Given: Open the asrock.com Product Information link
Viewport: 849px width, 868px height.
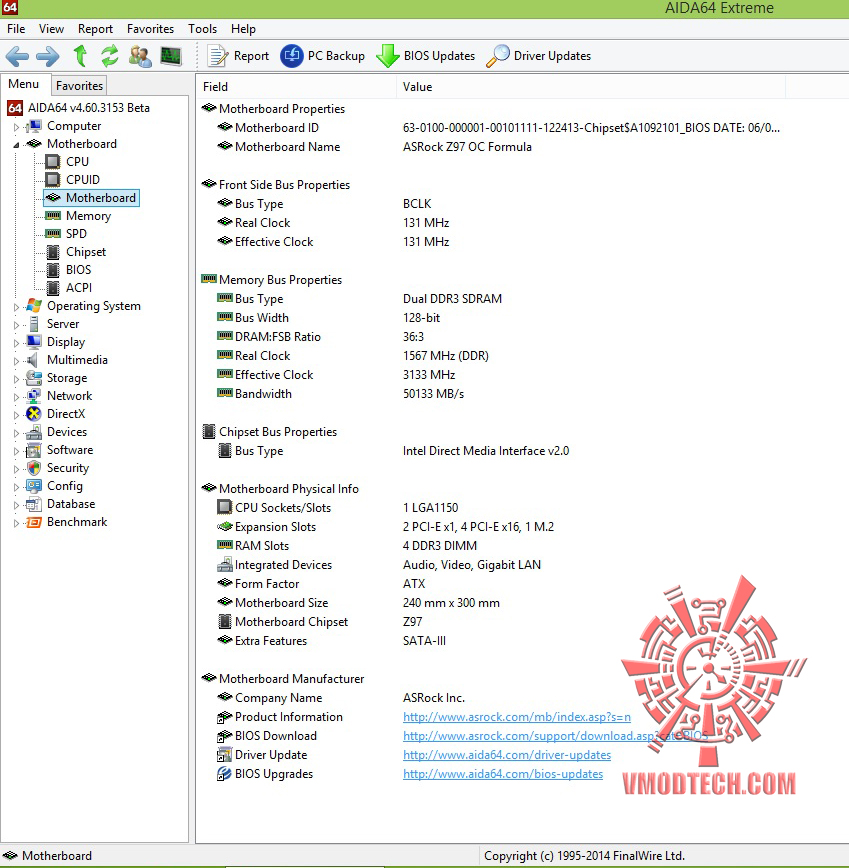Looking at the screenshot, I should 516,717.
